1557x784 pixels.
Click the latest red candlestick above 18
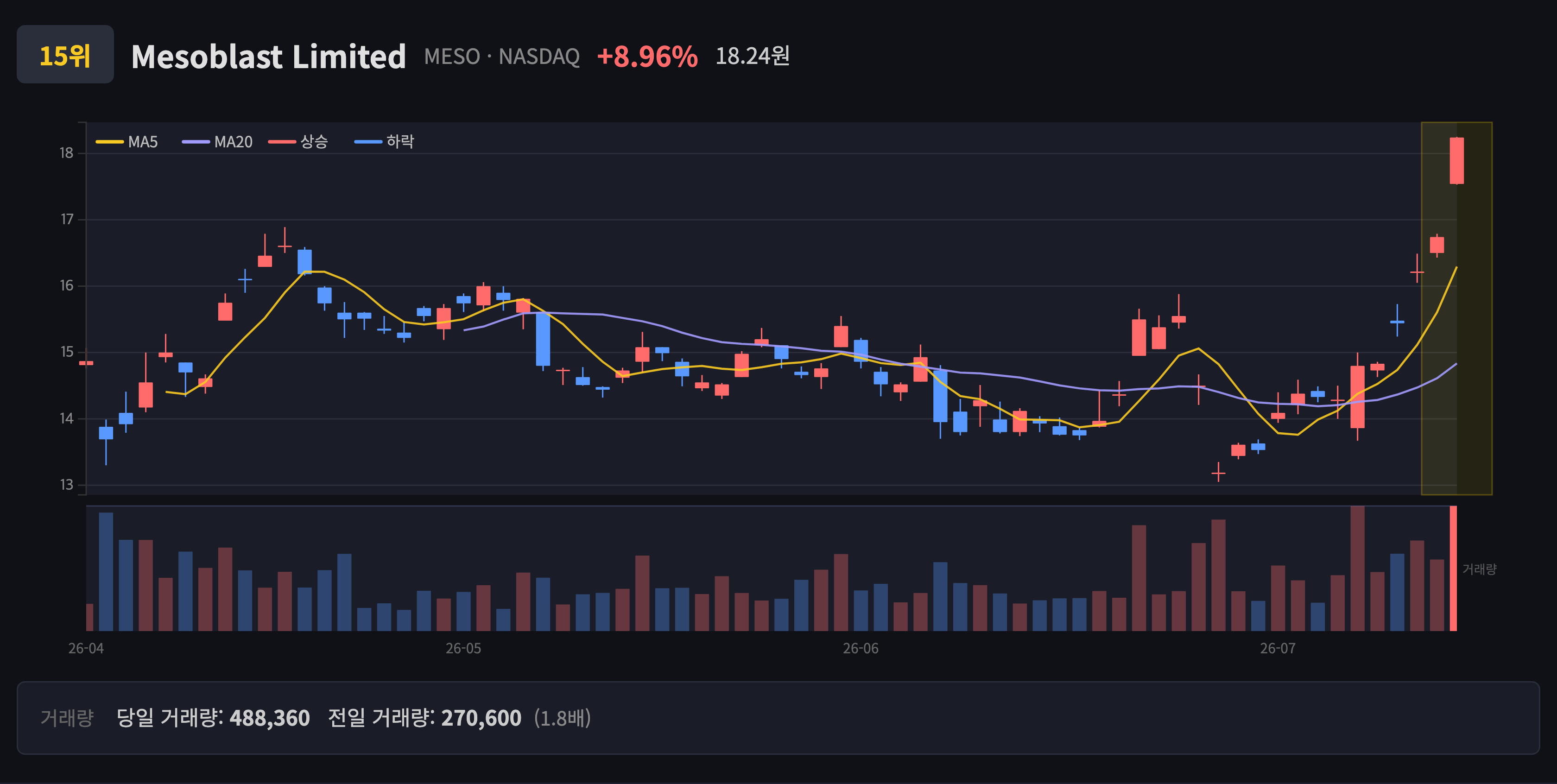(1456, 161)
